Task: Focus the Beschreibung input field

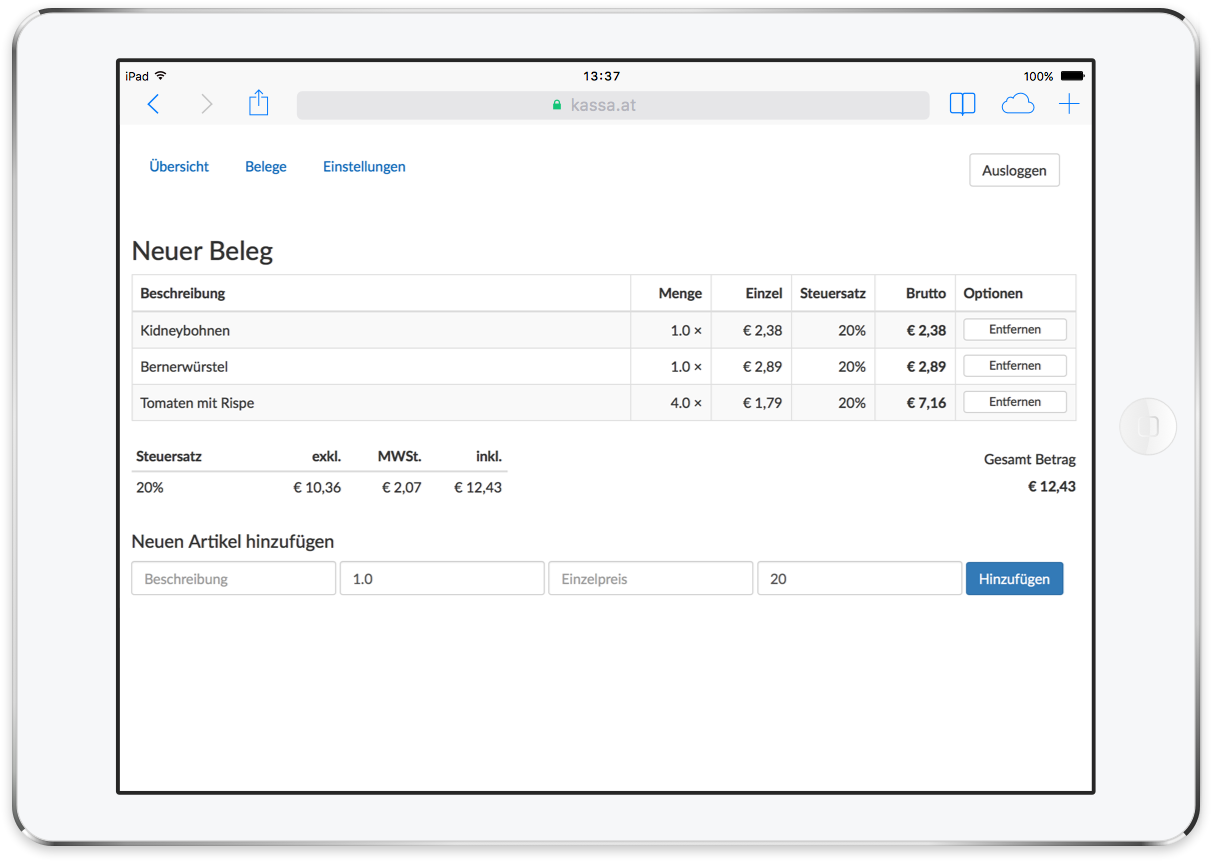Action: [233, 579]
